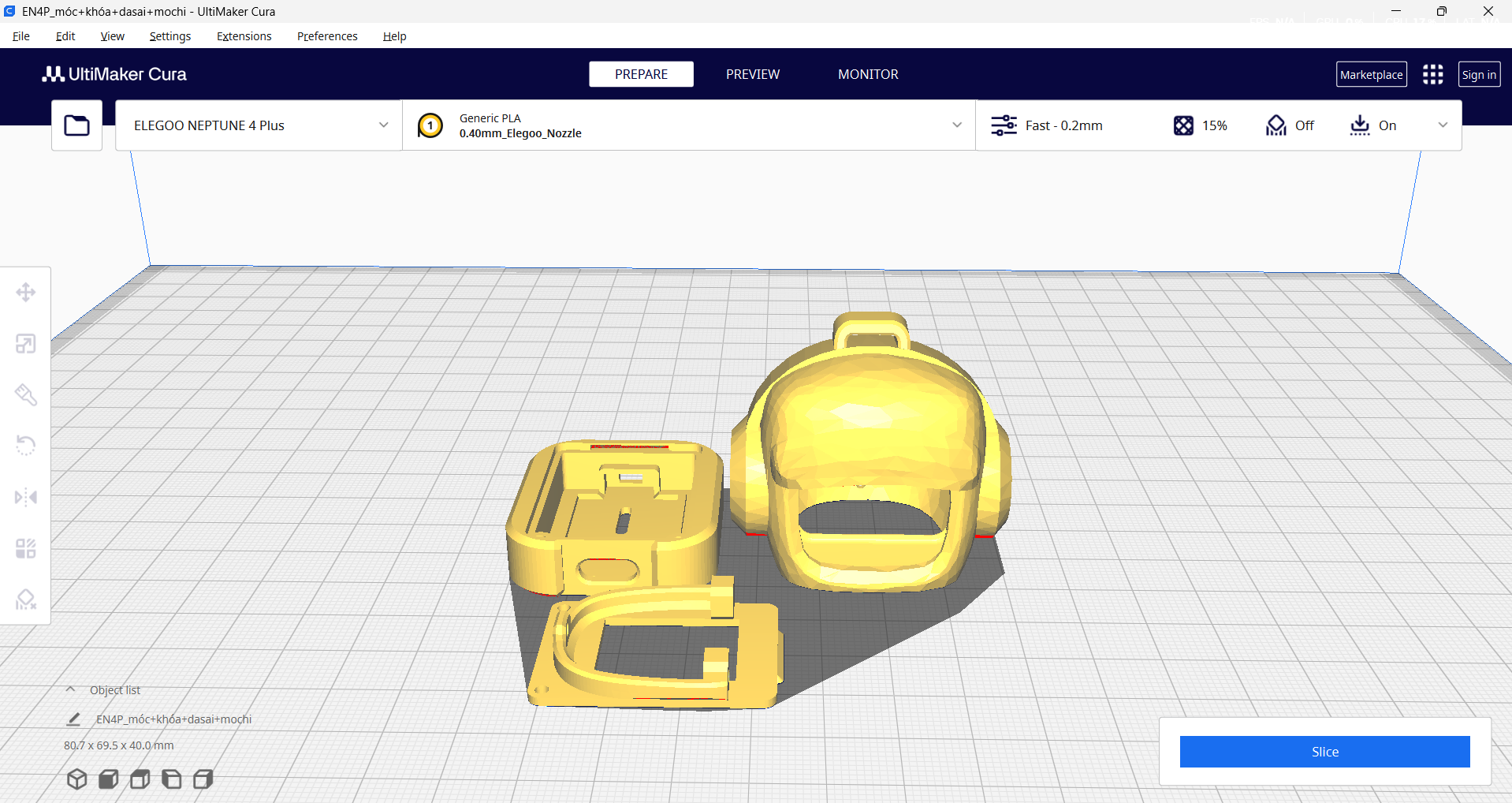The height and width of the screenshot is (803, 1512).
Task: Select the Mirror tool
Action: click(x=25, y=496)
